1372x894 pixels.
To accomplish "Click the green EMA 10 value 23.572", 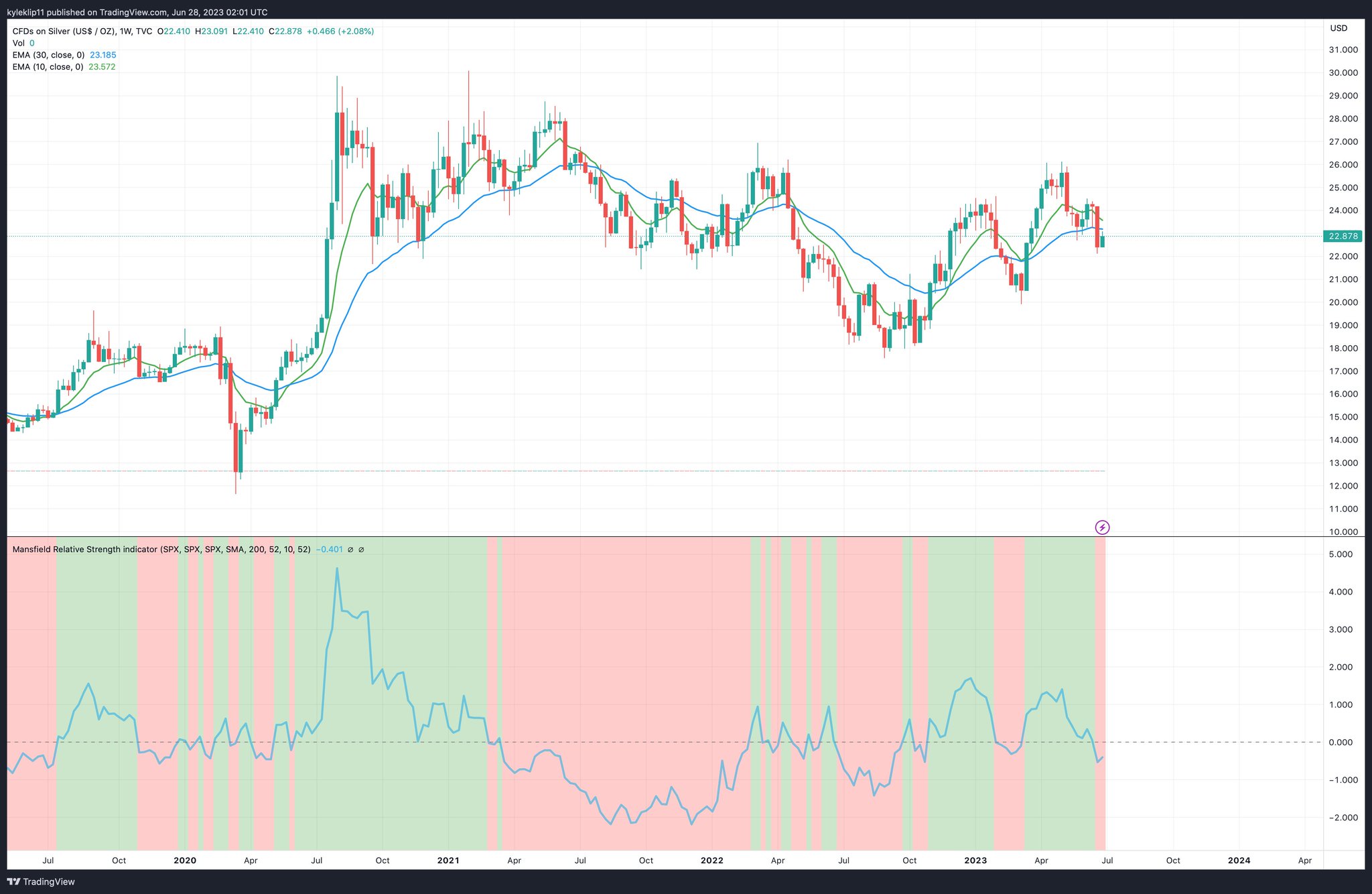I will pyautogui.click(x=104, y=66).
